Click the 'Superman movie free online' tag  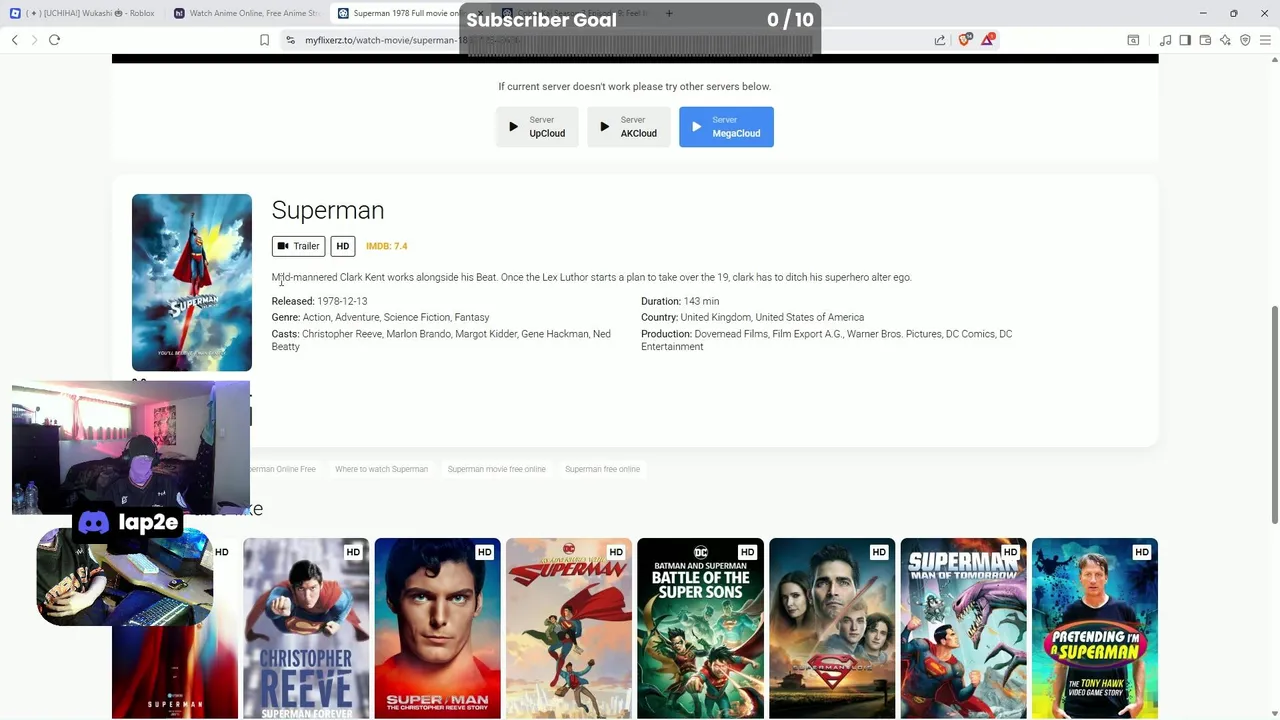497,469
